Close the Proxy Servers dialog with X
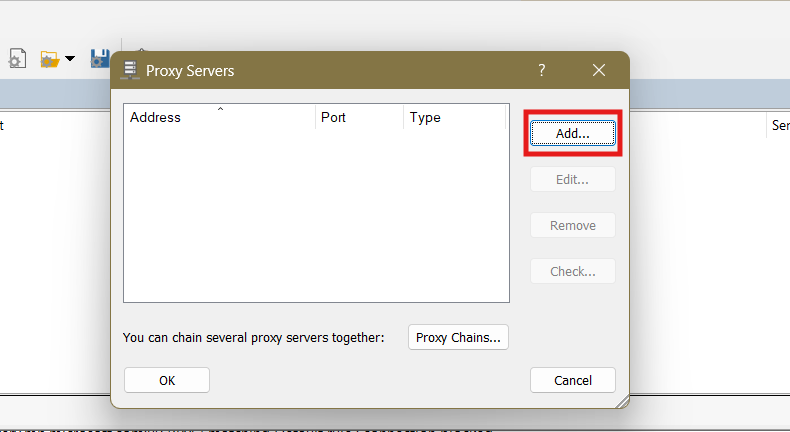This screenshot has height=432, width=790. pyautogui.click(x=599, y=70)
